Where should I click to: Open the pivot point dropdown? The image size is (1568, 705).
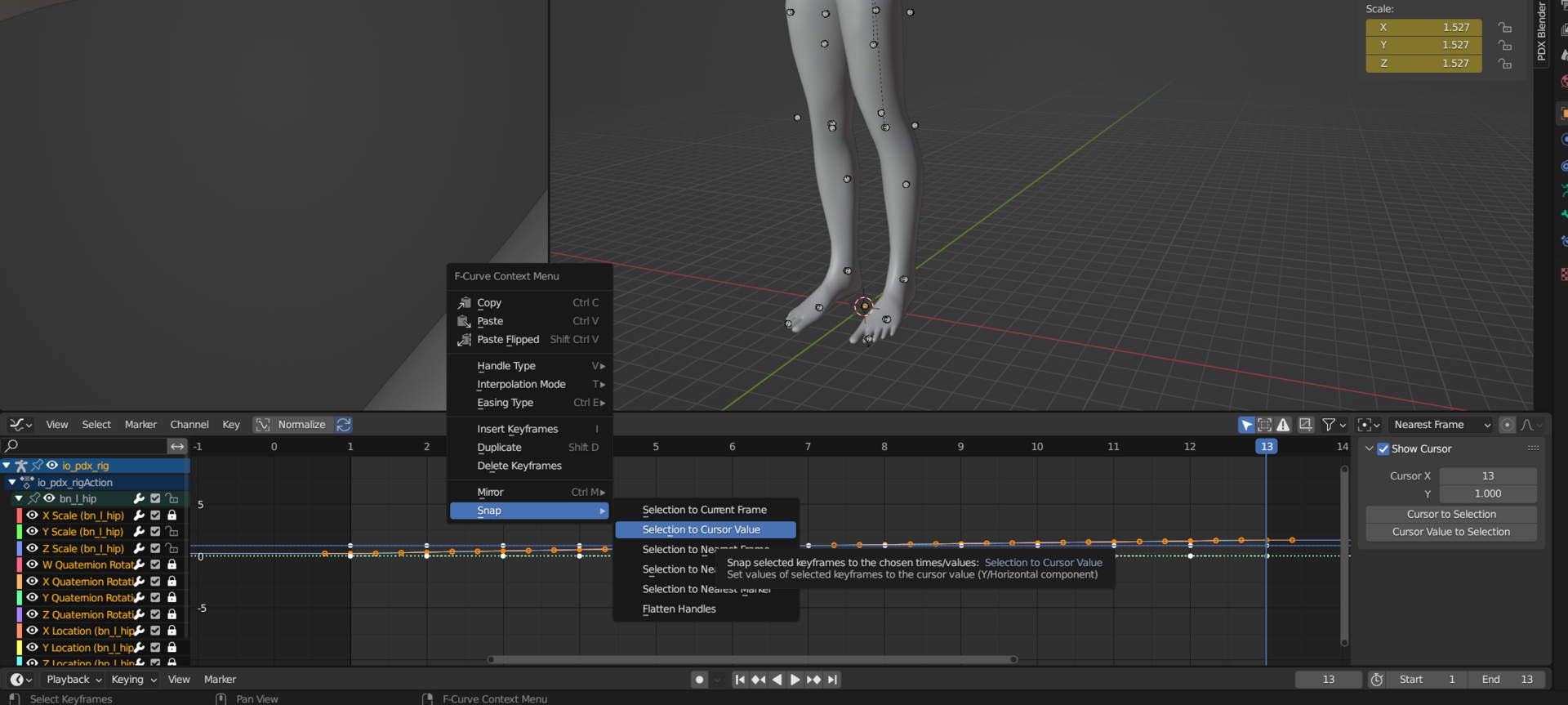point(1369,425)
